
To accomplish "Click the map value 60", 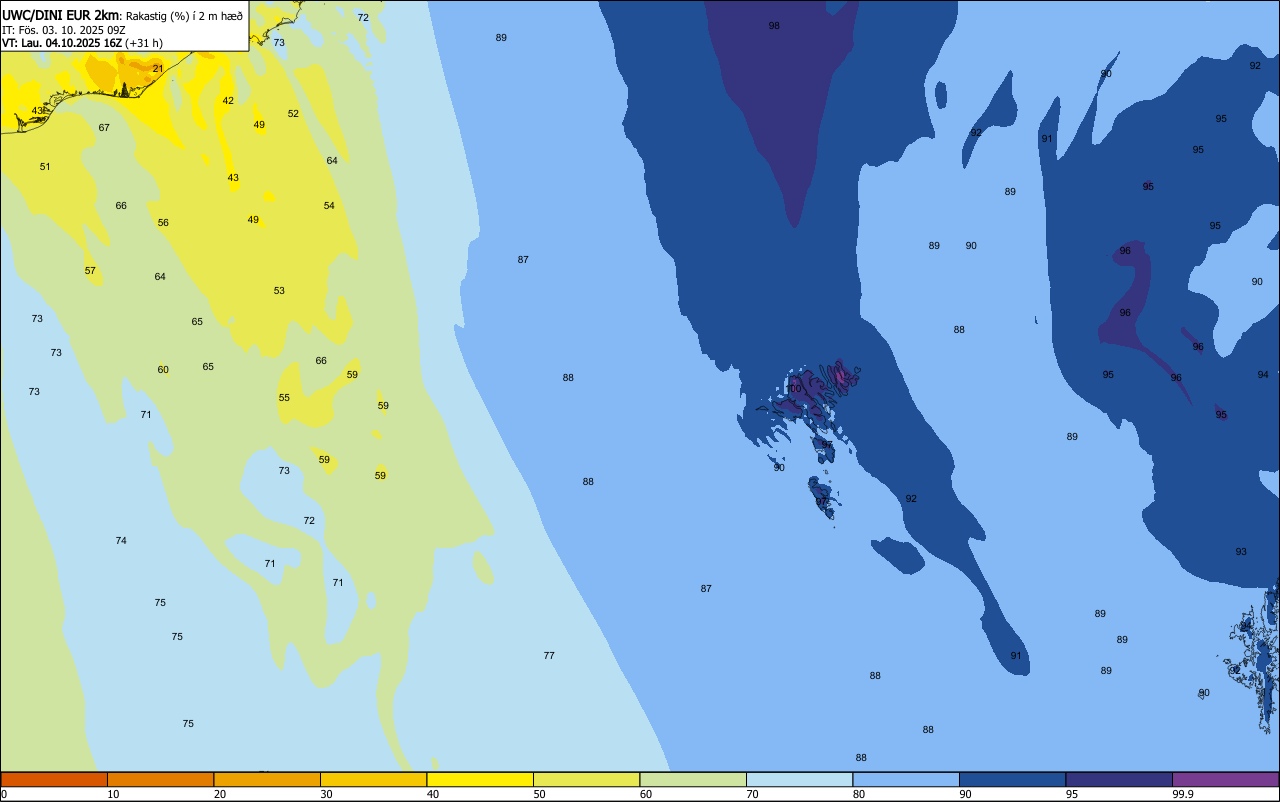I will point(163,370).
